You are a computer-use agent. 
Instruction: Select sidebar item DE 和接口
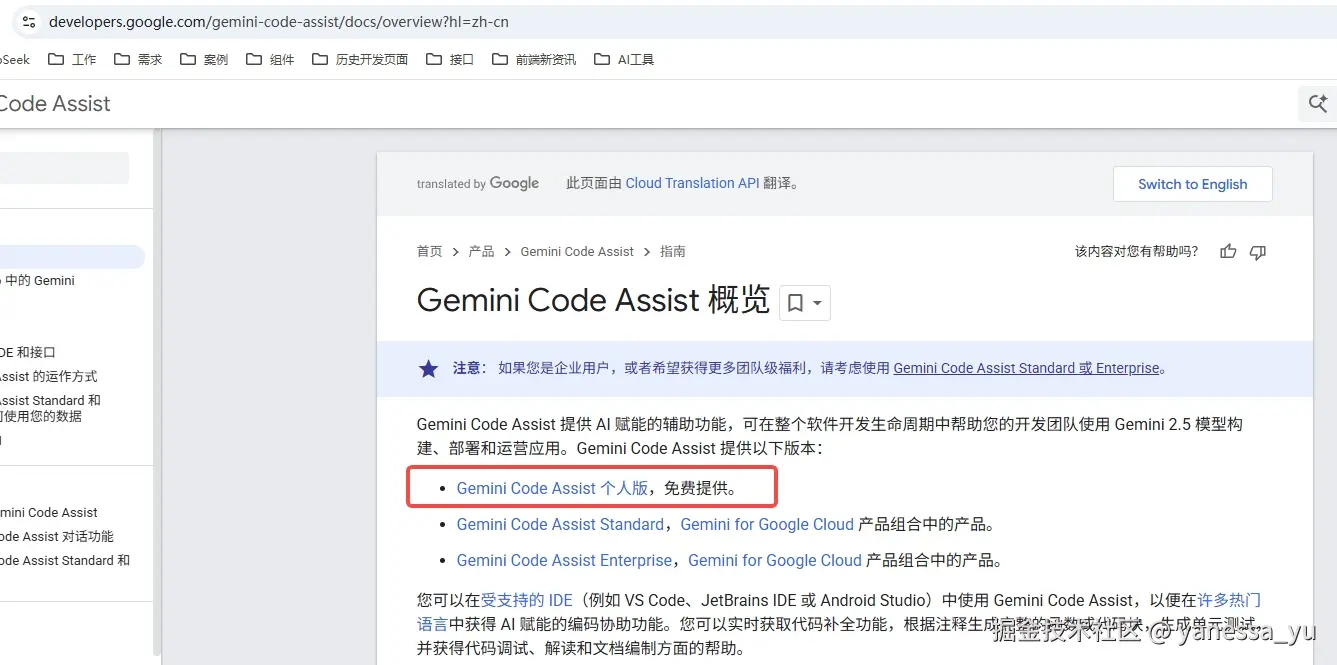point(28,353)
